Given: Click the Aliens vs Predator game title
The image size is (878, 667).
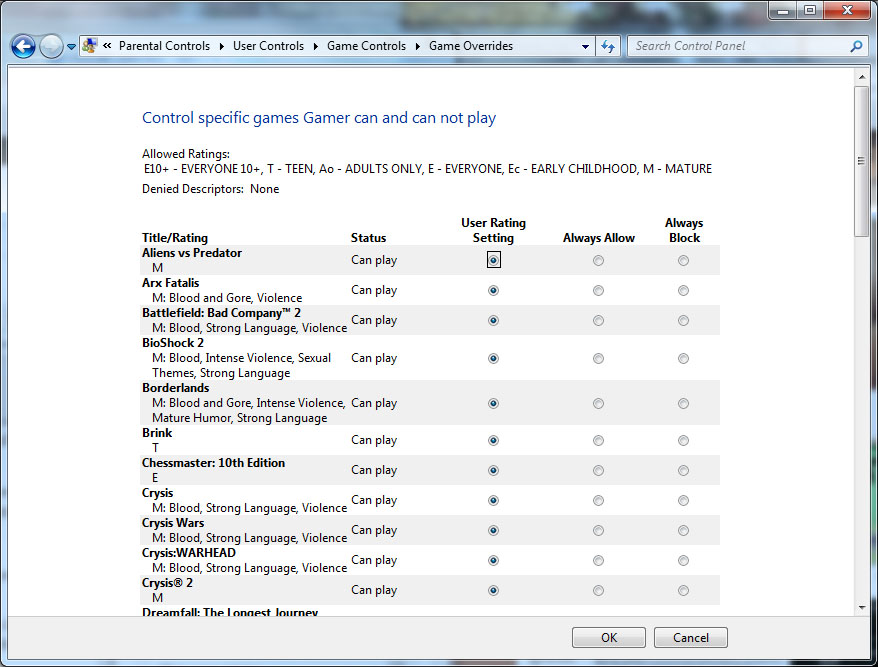Looking at the screenshot, I should pyautogui.click(x=192, y=253).
